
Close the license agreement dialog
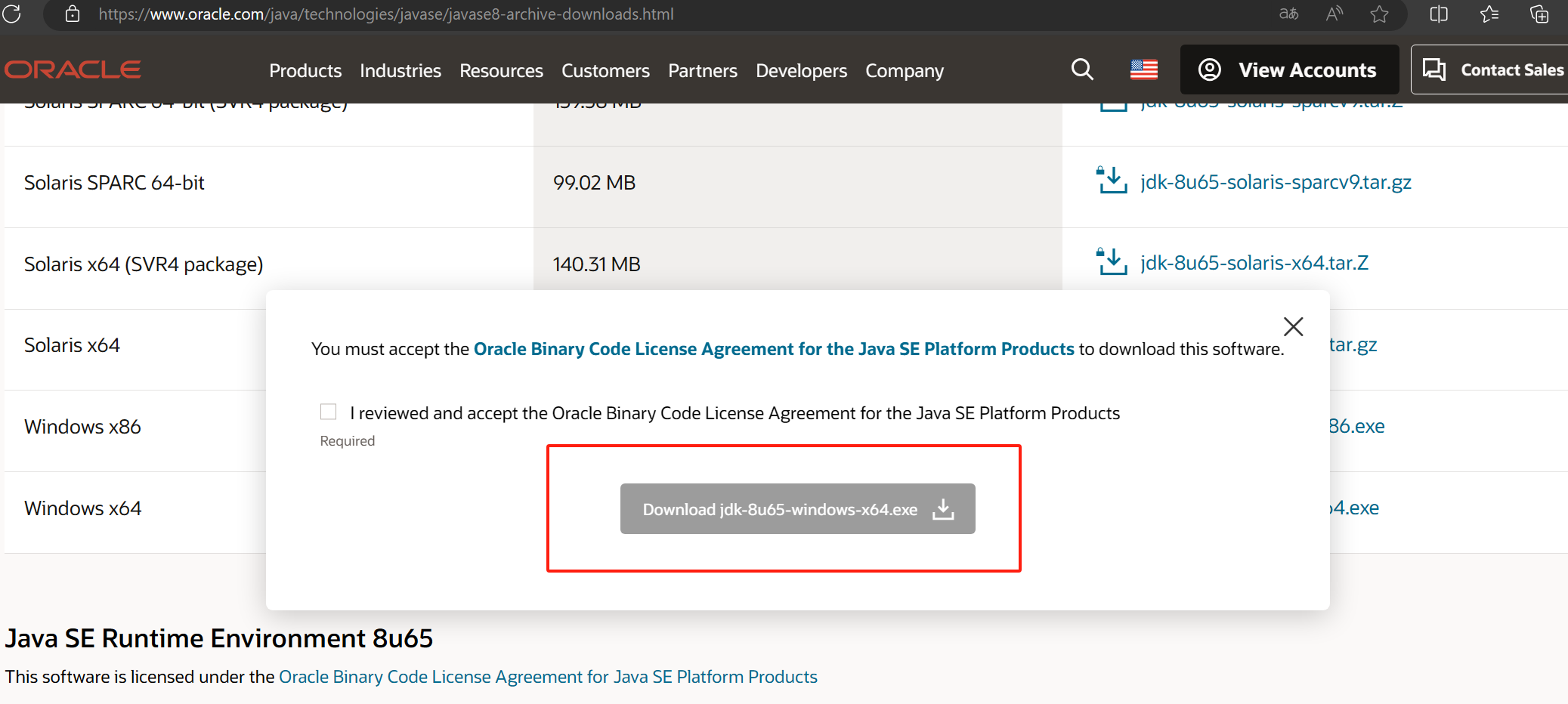[1293, 326]
